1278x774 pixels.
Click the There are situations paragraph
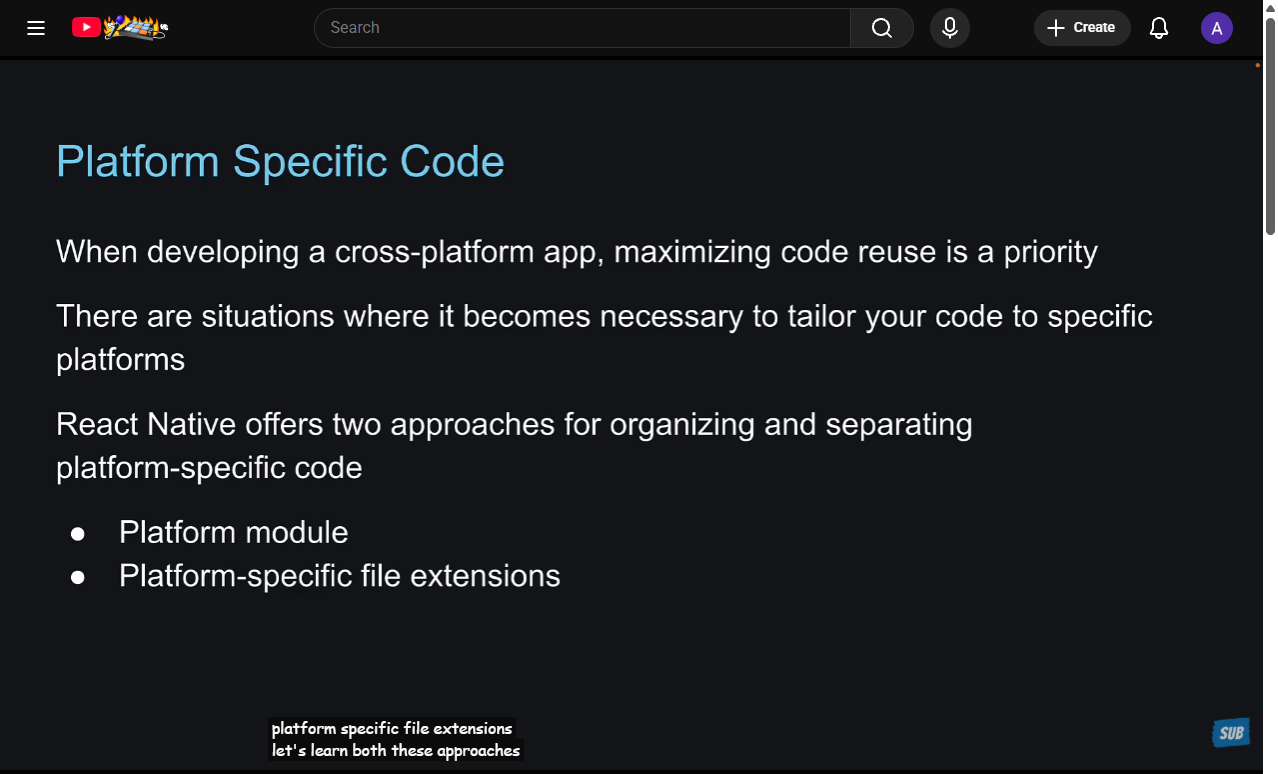(604, 337)
